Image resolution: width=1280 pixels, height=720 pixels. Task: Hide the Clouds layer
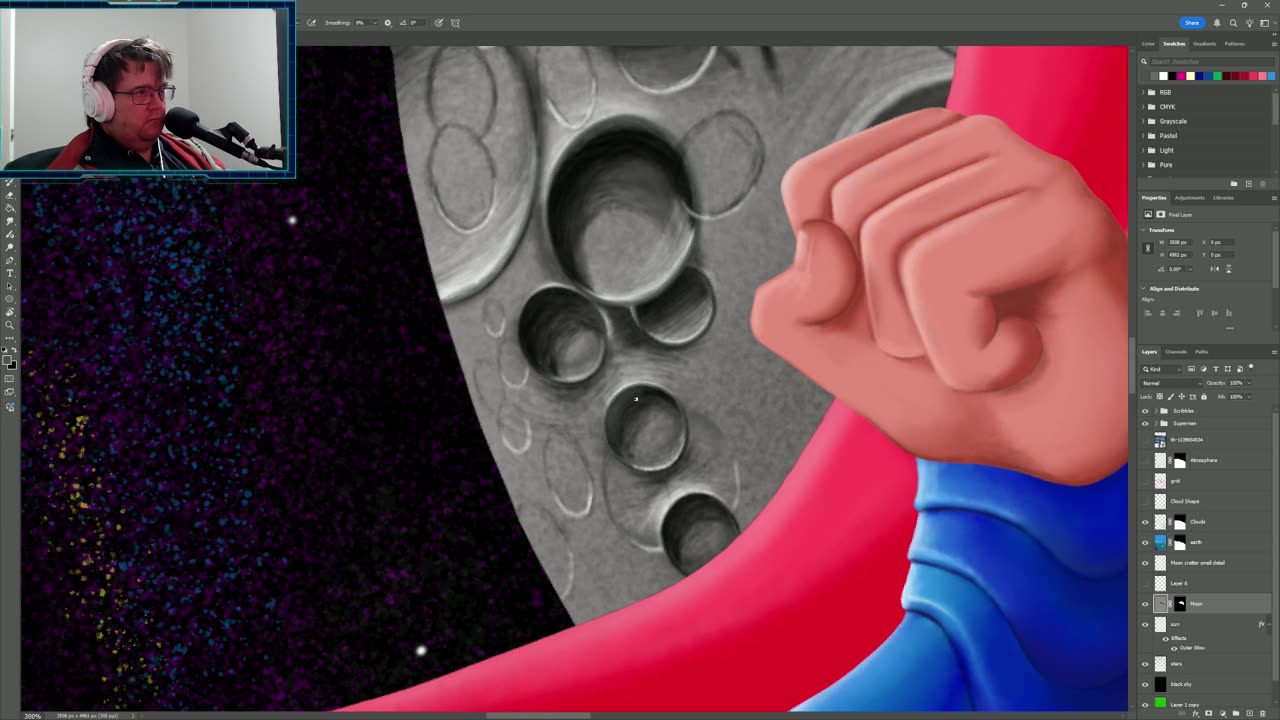click(x=1146, y=522)
